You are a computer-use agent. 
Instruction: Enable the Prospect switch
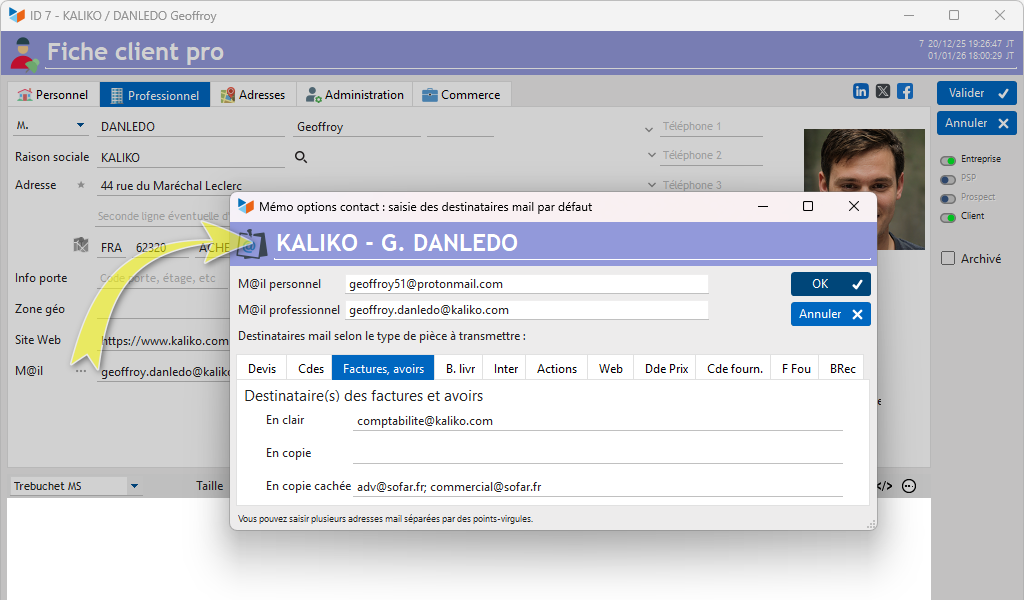tap(948, 197)
